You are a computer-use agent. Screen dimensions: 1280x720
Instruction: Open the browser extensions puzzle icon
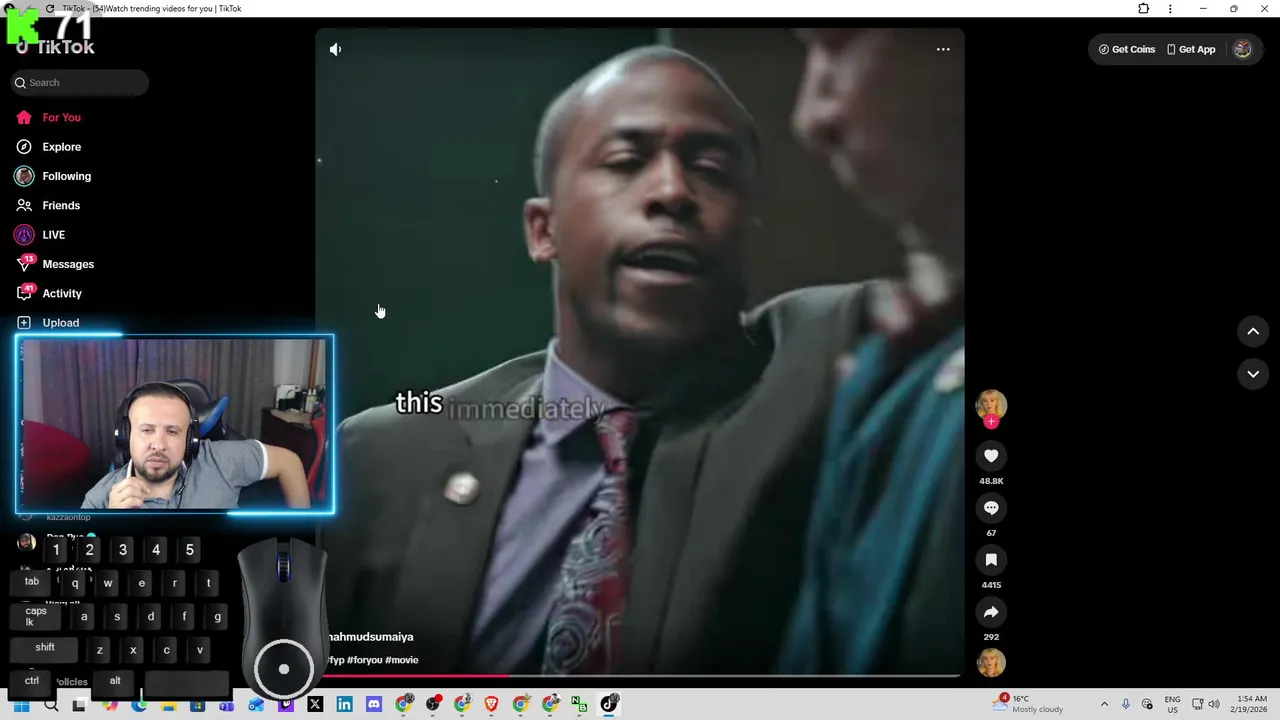tap(1144, 9)
